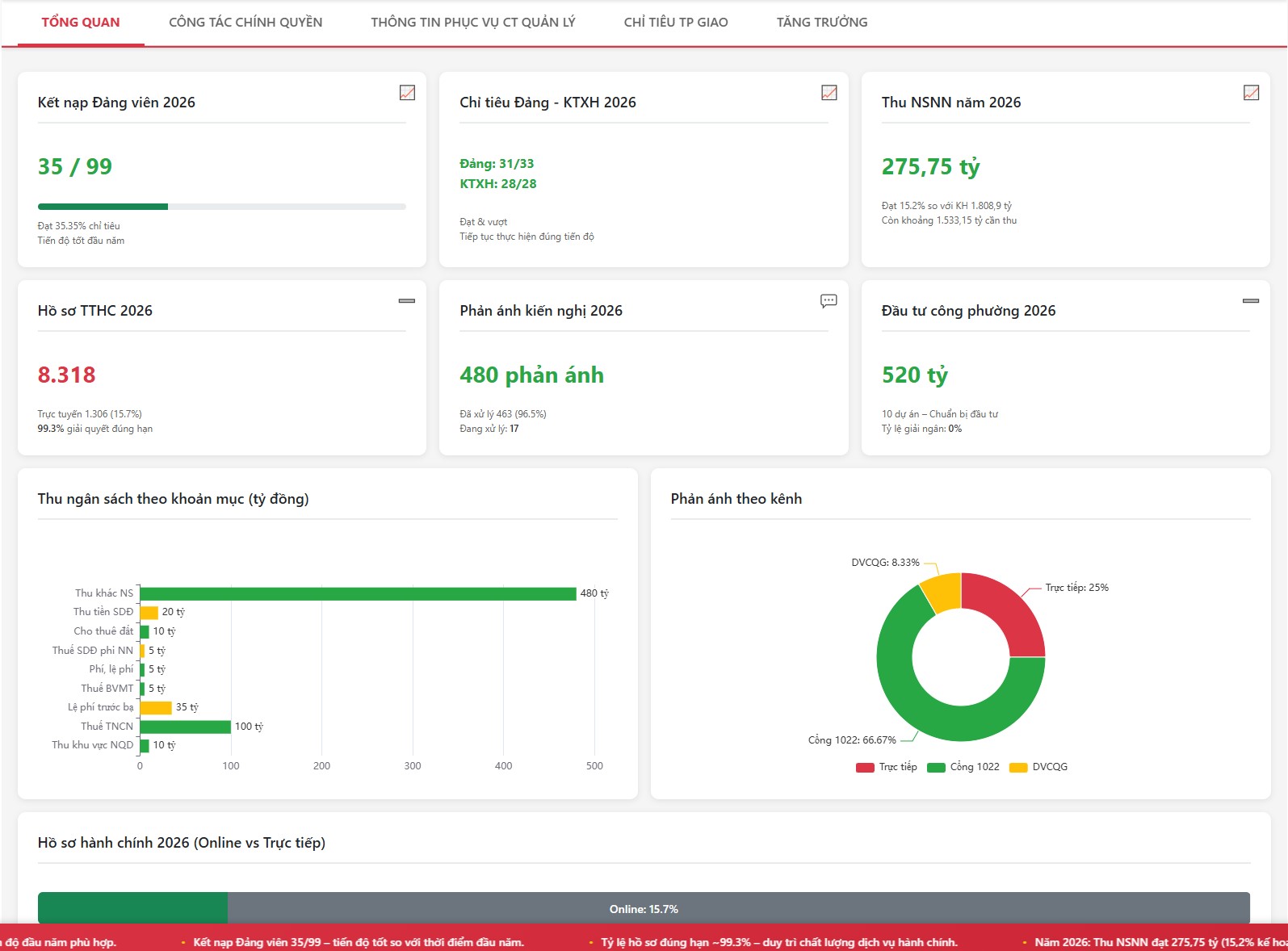Click the Thuế SDĐ phi NN axis label
This screenshot has width=1288, height=951.
tap(93, 651)
